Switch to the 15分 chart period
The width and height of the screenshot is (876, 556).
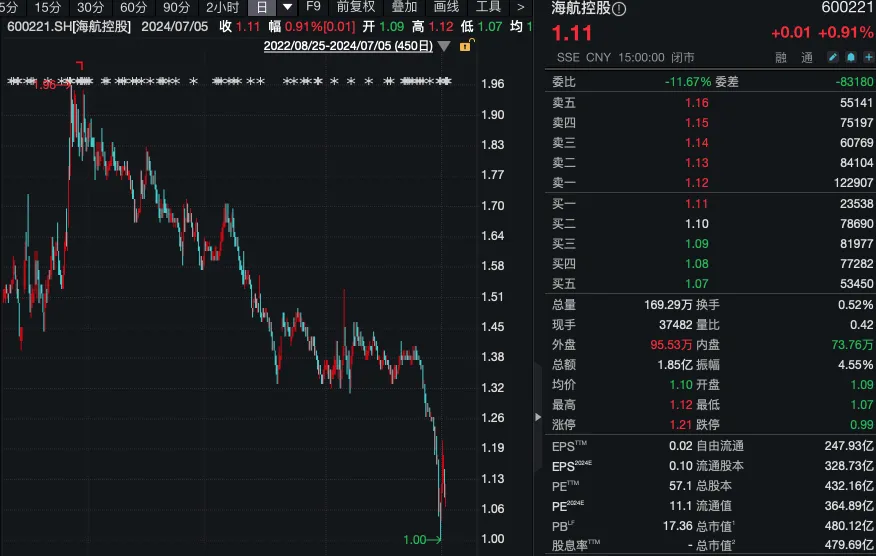(48, 7)
